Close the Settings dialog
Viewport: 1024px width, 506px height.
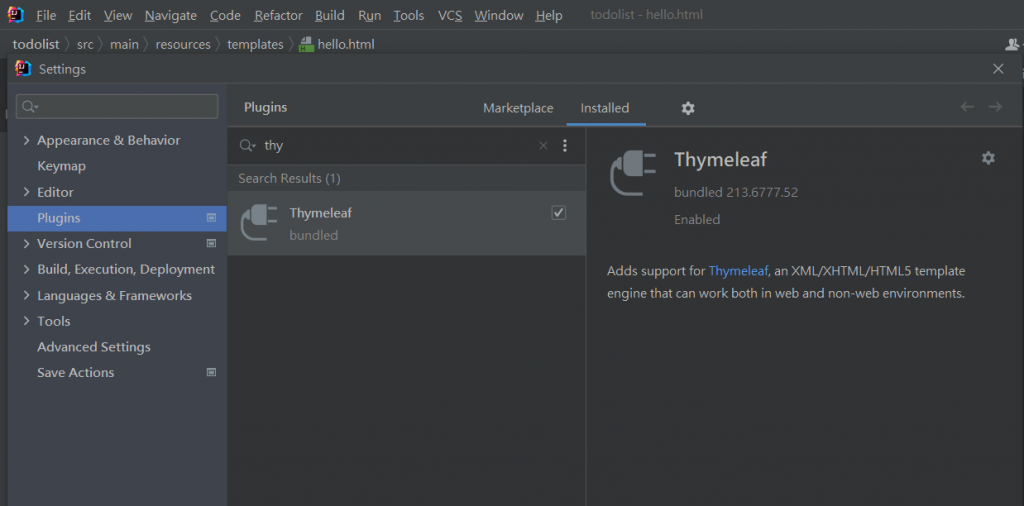tap(998, 69)
